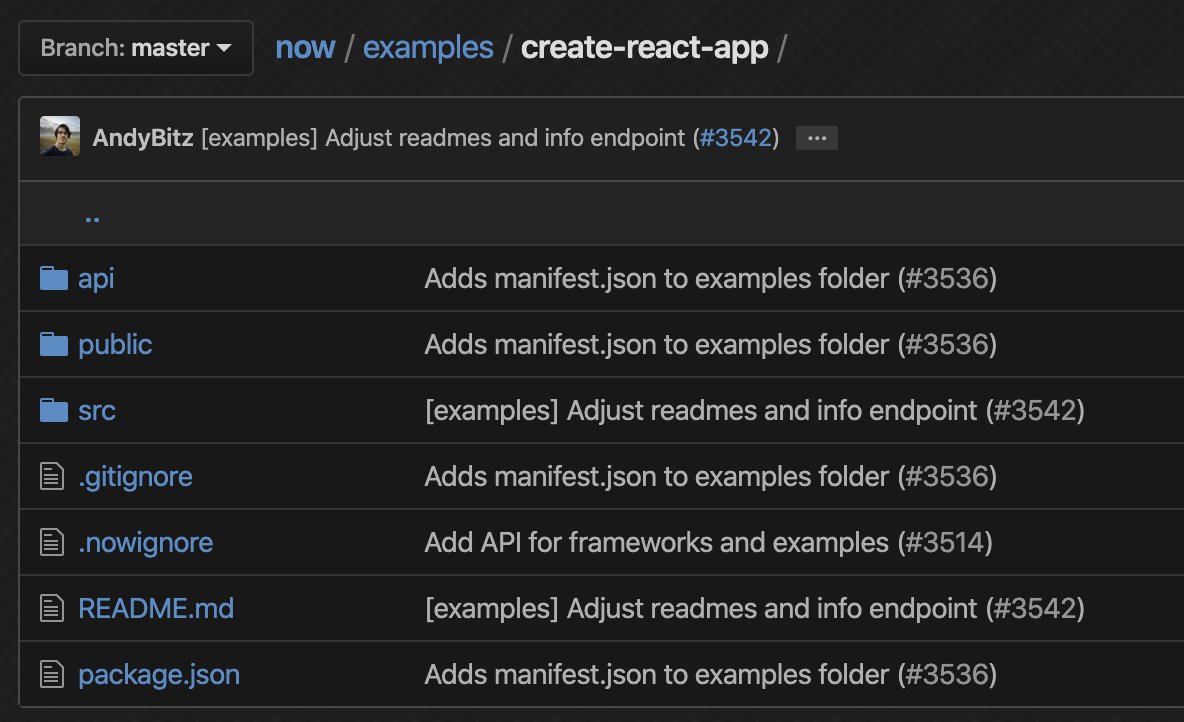Open AndyBitz author link

pos(143,138)
